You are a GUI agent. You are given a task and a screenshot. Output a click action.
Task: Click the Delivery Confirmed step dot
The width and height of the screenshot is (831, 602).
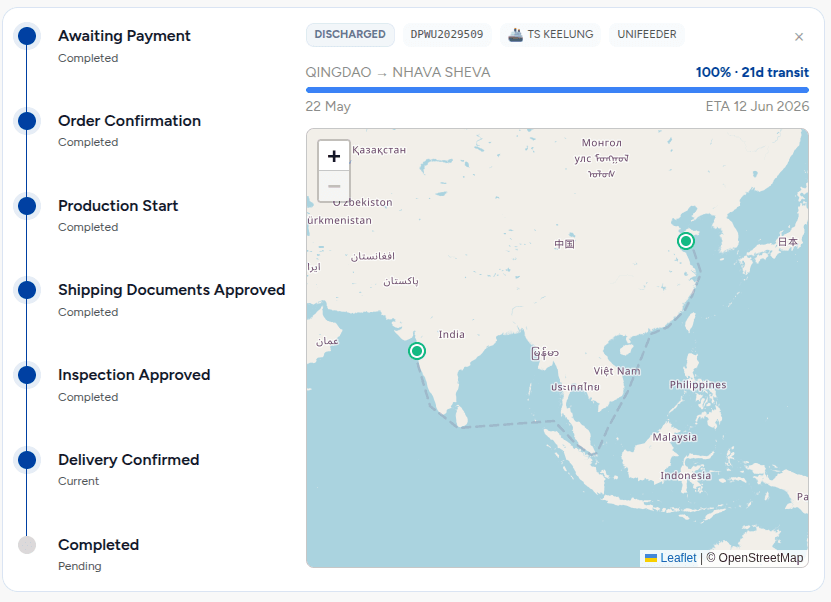(x=27, y=459)
